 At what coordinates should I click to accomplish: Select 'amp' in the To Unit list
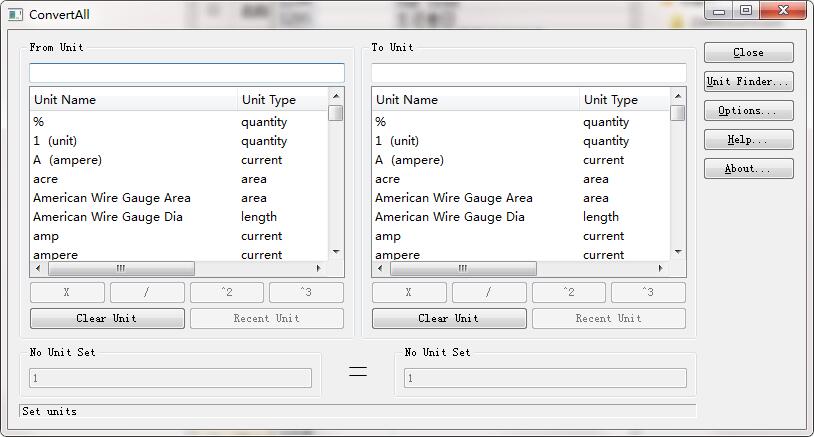tap(388, 237)
